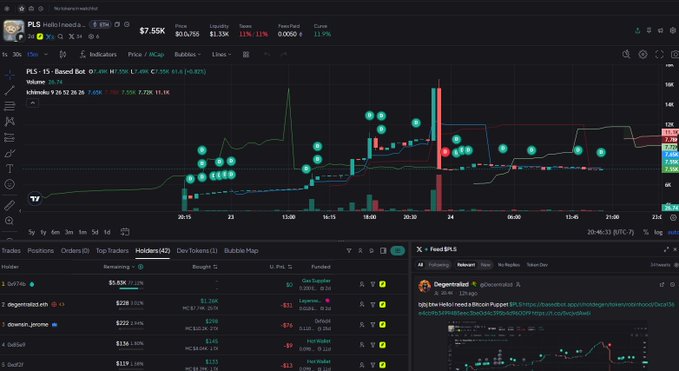
Task: Select the ruler measure tool
Action: click(10, 205)
